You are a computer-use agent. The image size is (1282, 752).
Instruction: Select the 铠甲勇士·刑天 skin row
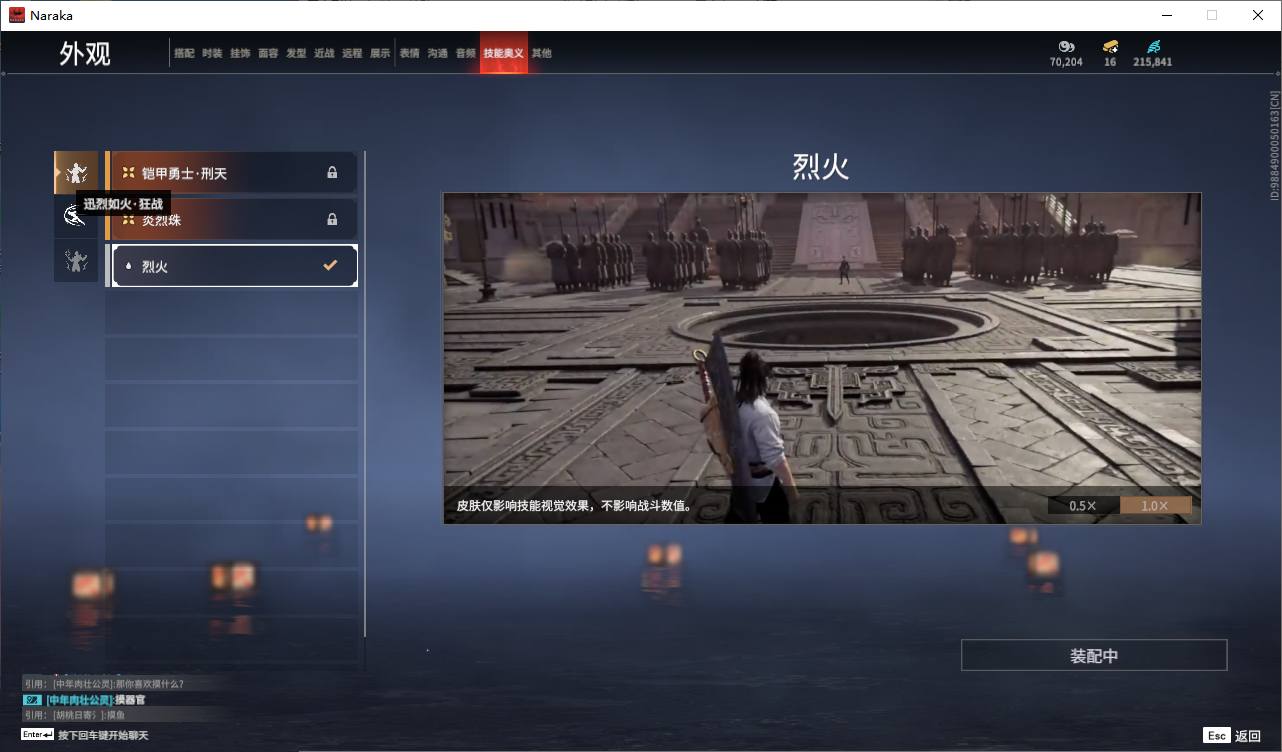(232, 173)
